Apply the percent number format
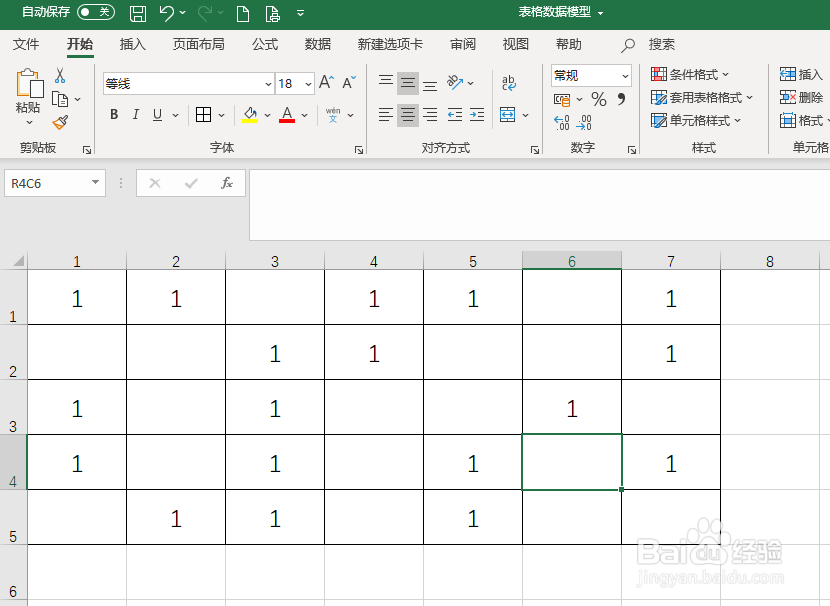830x606 pixels. click(x=597, y=97)
